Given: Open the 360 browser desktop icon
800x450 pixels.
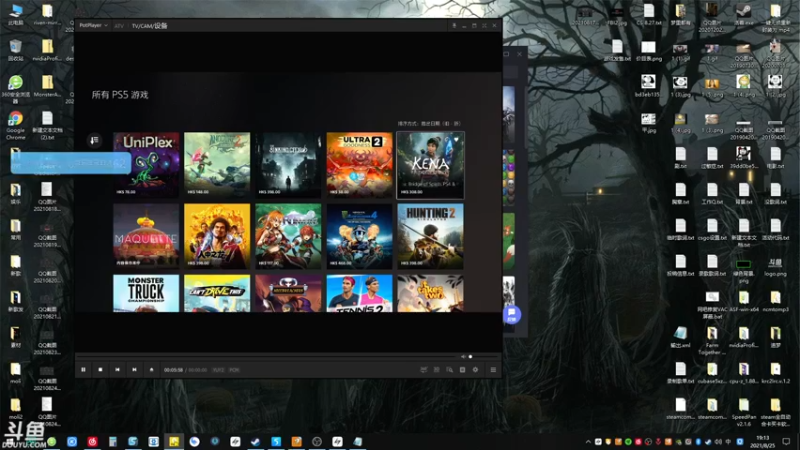Looking at the screenshot, I should tap(15, 89).
